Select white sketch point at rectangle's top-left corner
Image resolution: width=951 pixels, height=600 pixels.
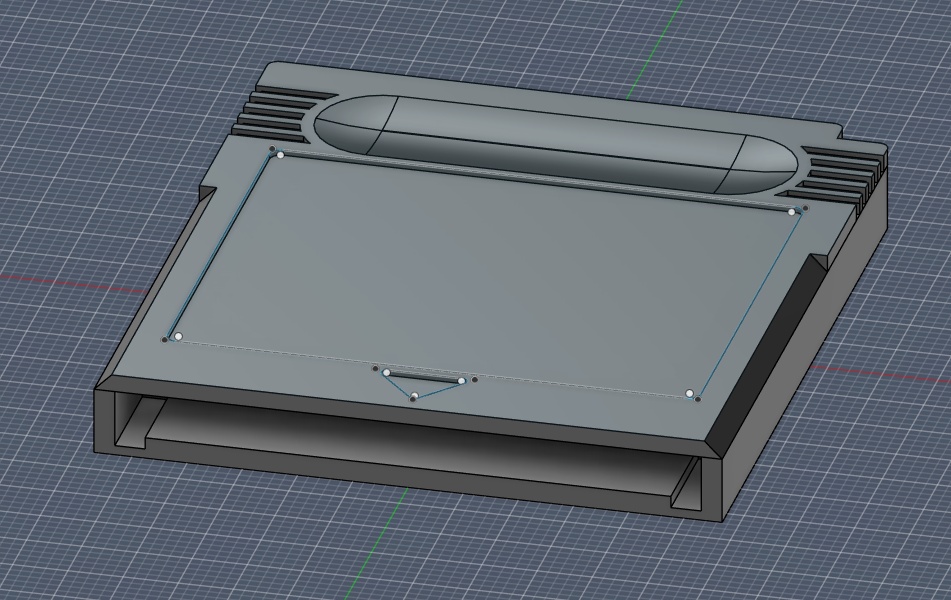point(280,155)
